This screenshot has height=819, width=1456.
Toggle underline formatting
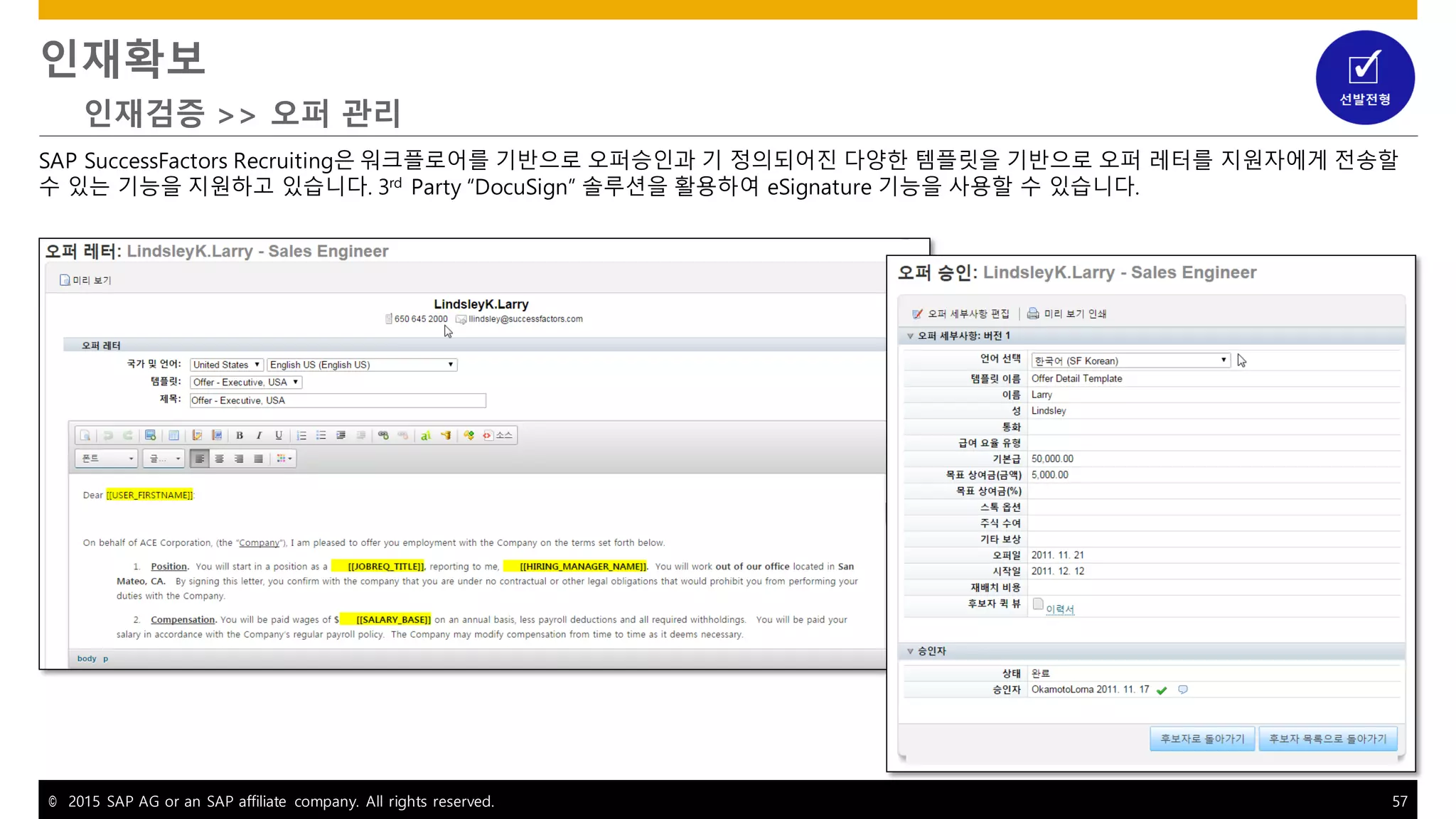click(x=279, y=436)
